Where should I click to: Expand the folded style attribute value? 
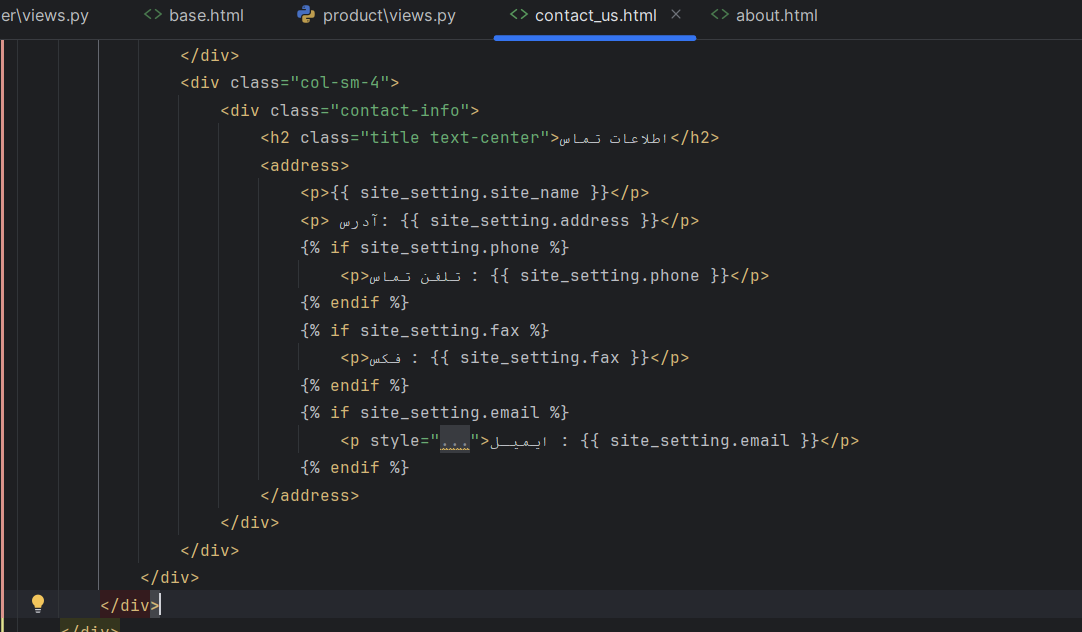pyautogui.click(x=455, y=441)
